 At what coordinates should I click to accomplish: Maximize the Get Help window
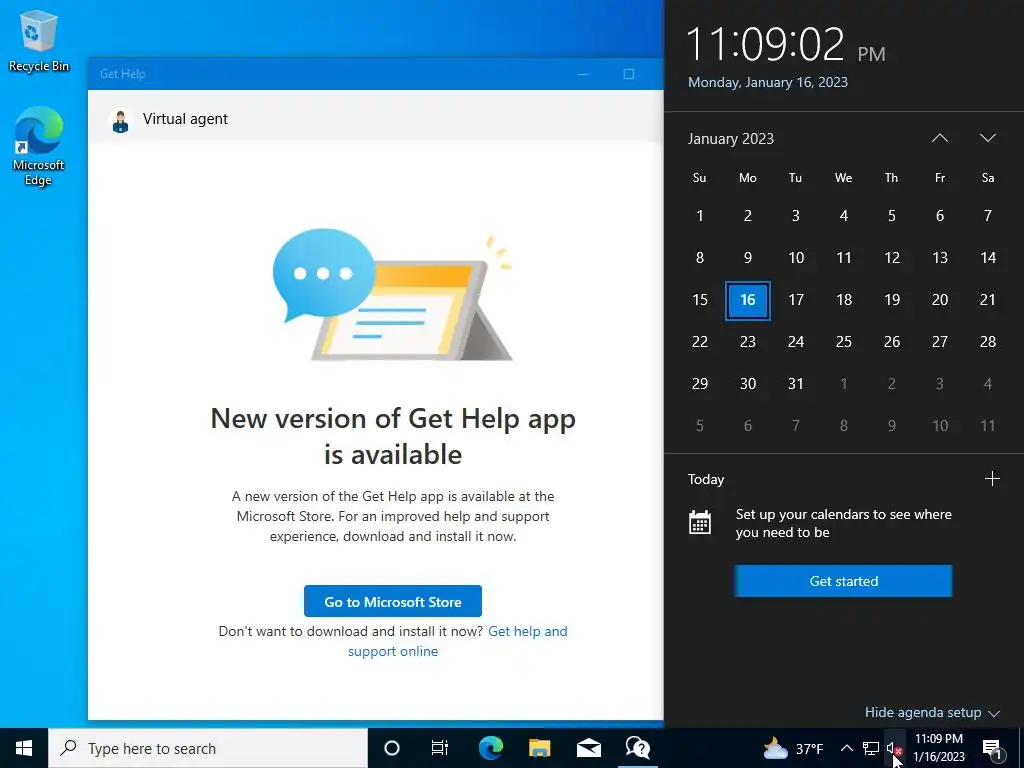coord(628,74)
